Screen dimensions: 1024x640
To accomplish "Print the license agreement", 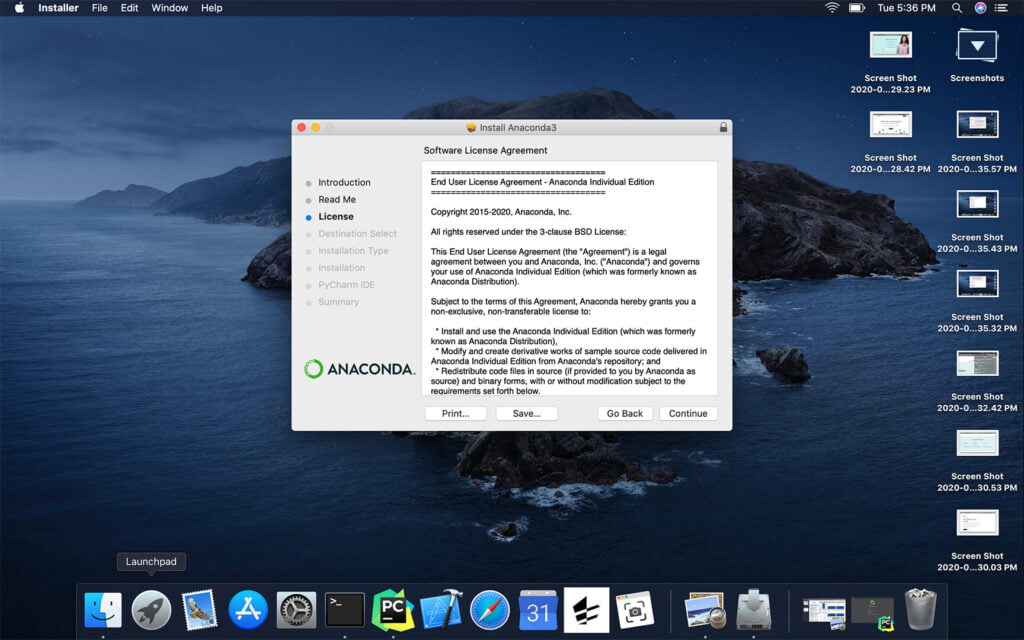I will (455, 413).
